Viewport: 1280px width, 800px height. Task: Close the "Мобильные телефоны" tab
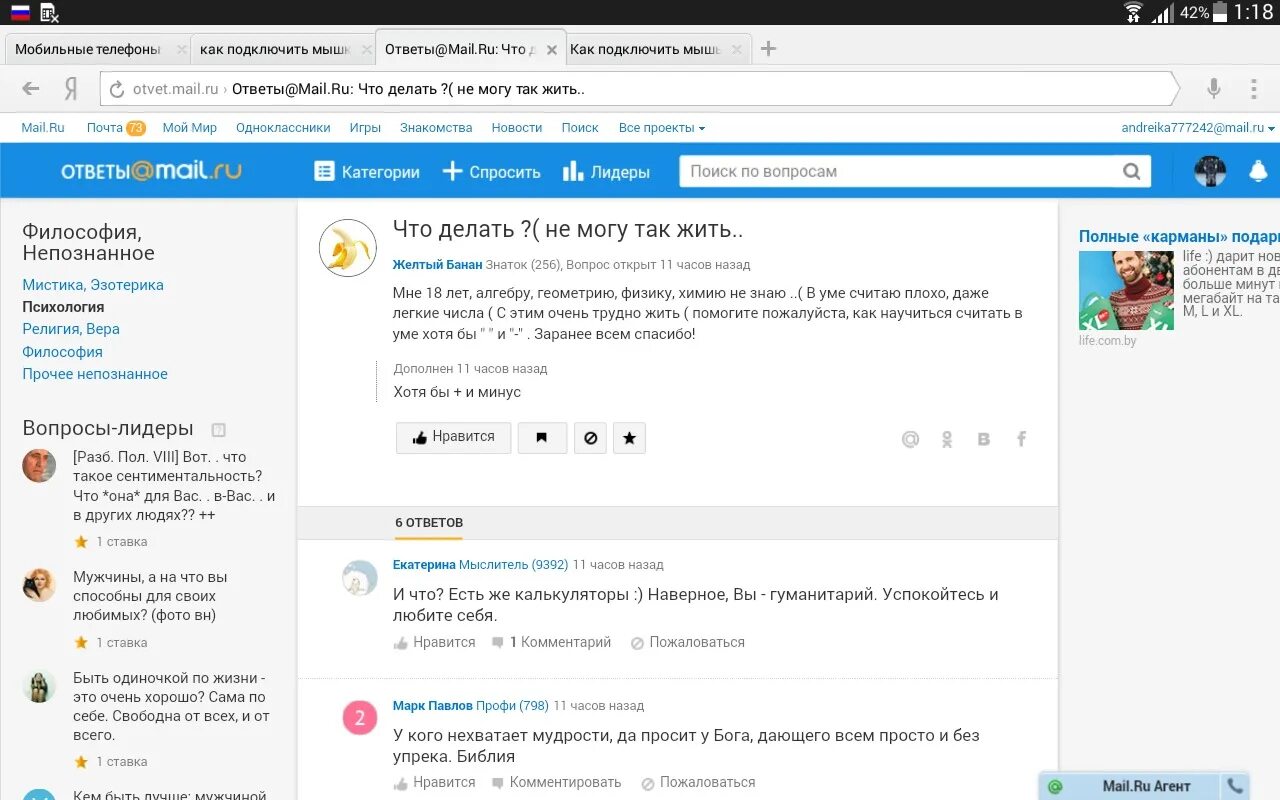(x=181, y=49)
